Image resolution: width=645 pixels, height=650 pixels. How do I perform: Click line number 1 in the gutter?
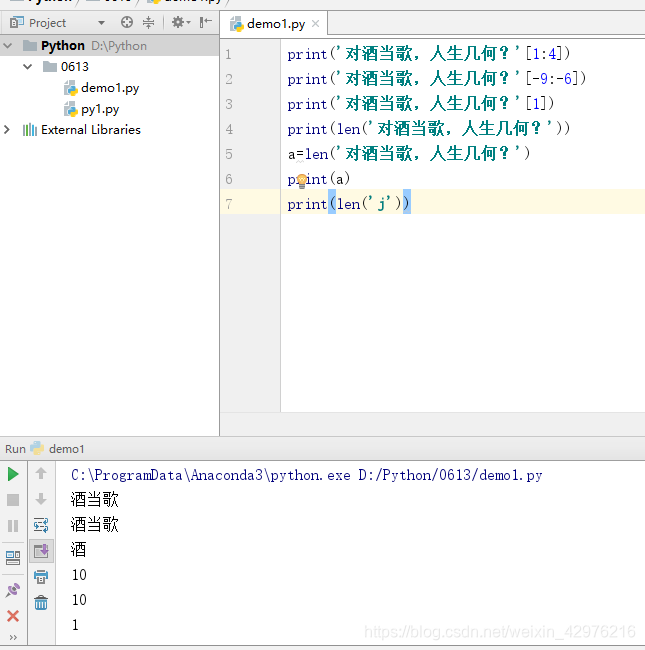pos(228,54)
